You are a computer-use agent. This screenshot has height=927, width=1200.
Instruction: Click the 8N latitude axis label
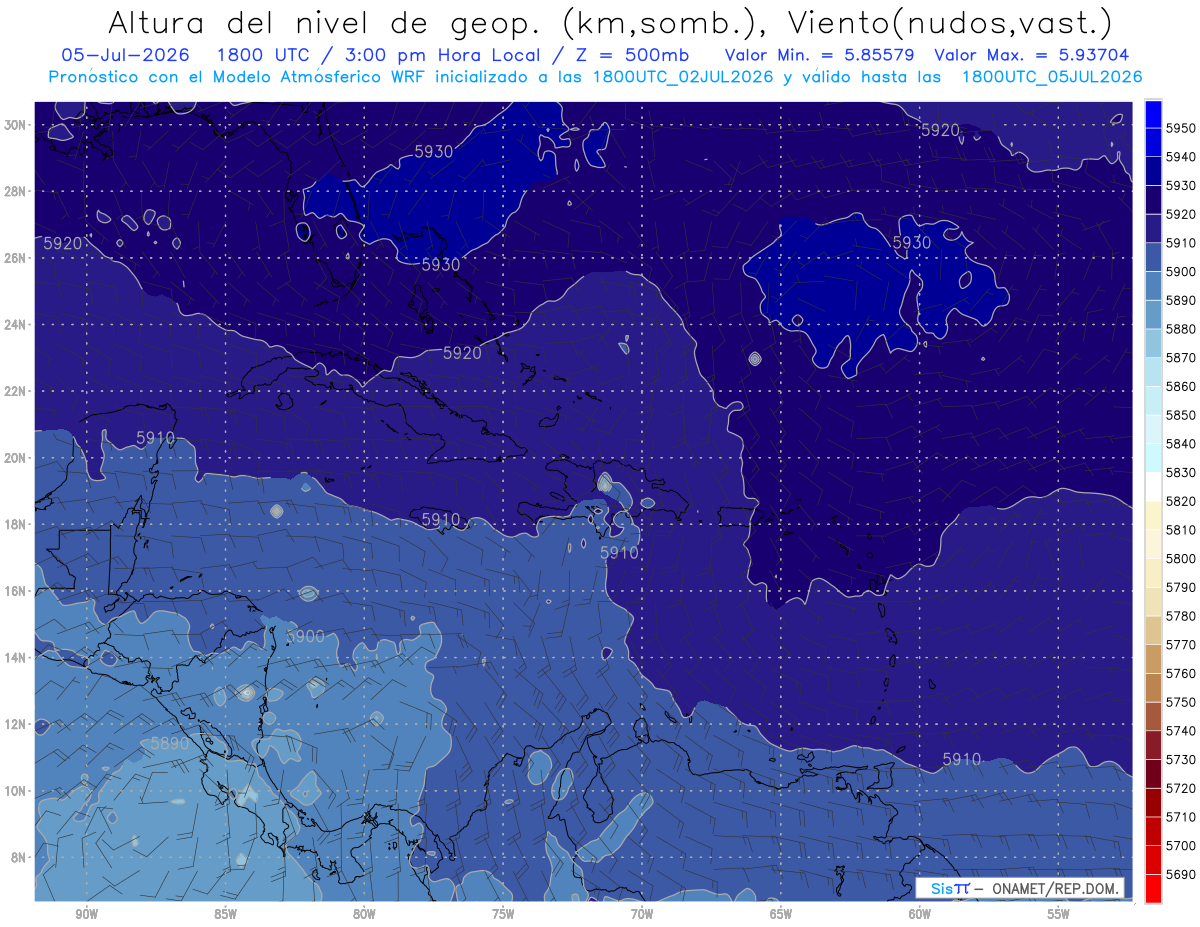click(x=20, y=858)
